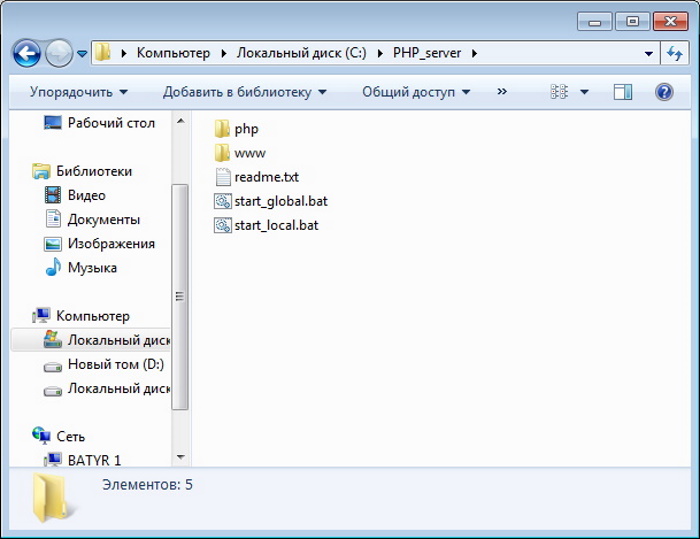Screen dimensions: 700x539
Task: Click the Библиотеки icon
Action: coord(41,171)
